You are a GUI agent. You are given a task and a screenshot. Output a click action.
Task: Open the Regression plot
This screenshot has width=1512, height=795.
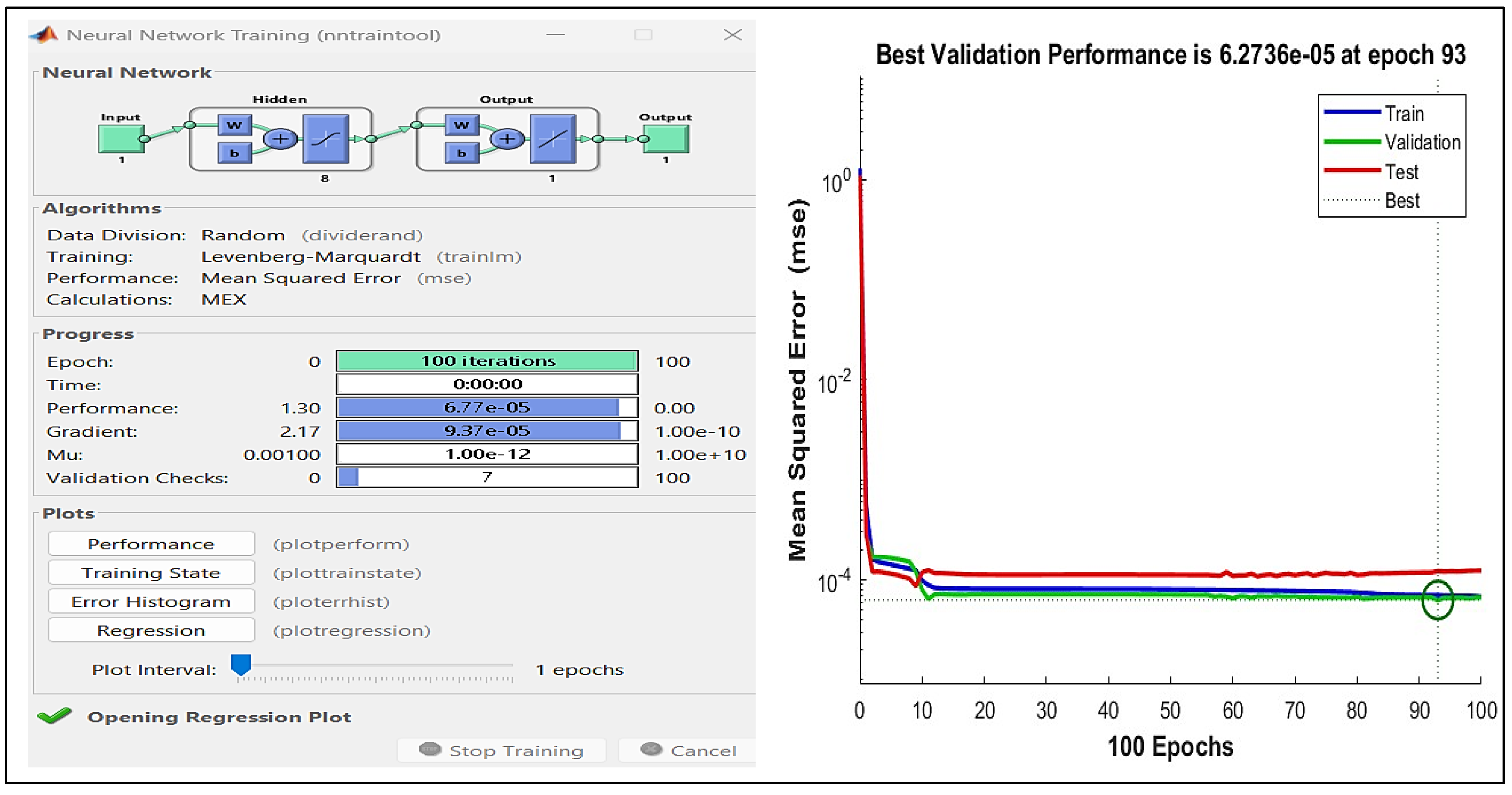click(x=151, y=630)
